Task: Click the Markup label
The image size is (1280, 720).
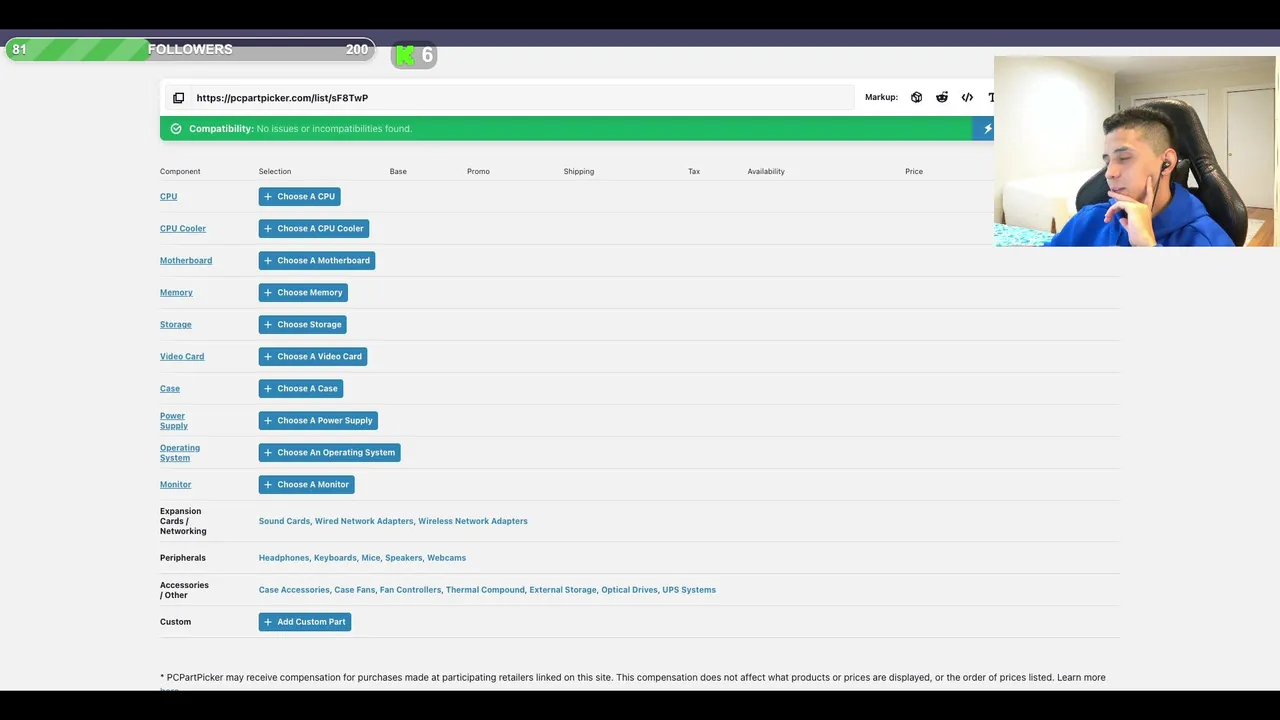Action: click(881, 97)
